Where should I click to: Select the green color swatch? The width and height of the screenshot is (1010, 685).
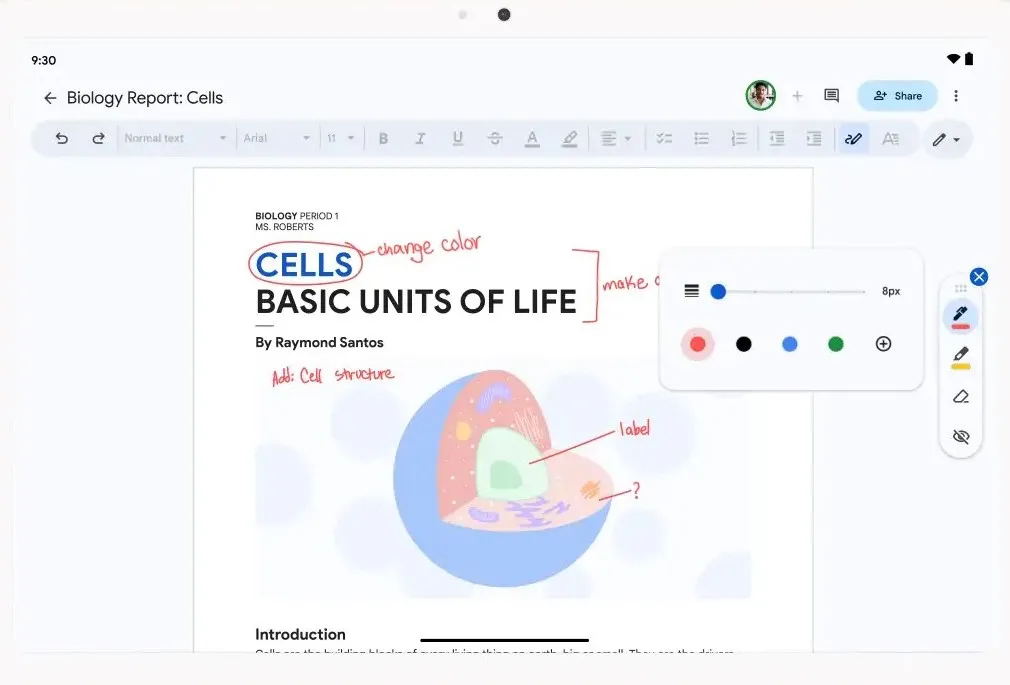click(x=835, y=343)
